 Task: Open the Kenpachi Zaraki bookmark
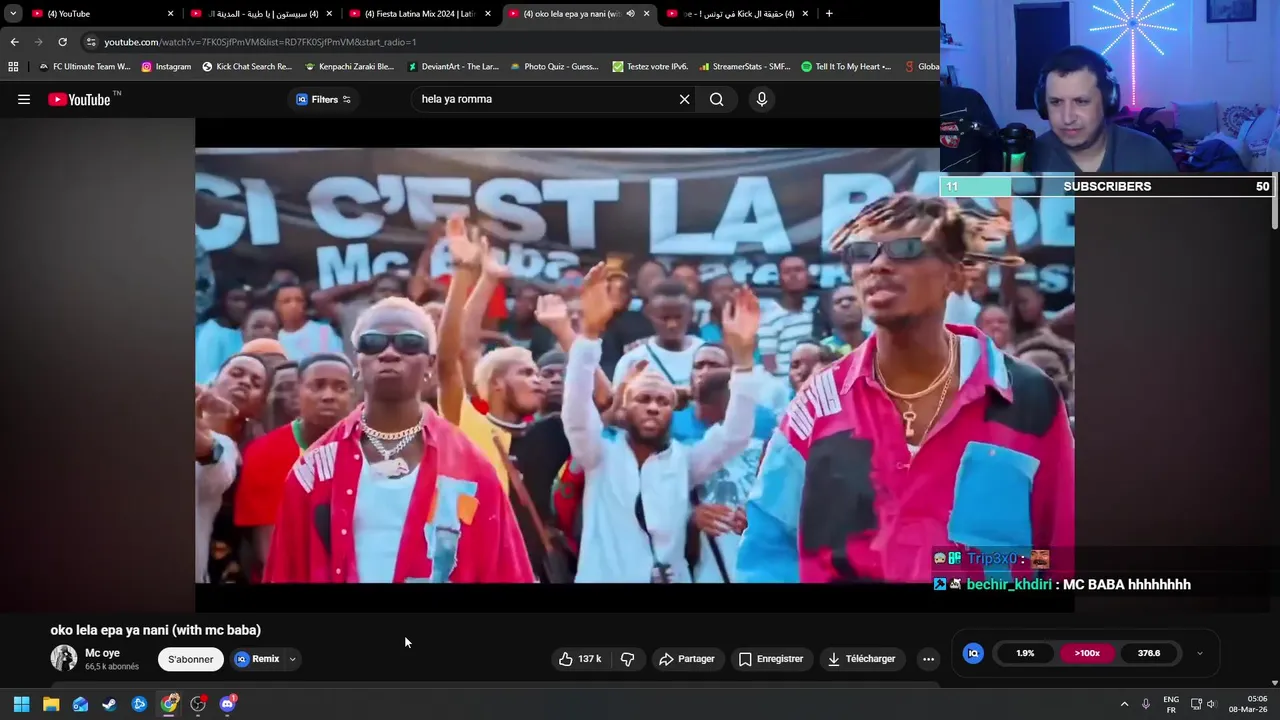click(x=349, y=67)
